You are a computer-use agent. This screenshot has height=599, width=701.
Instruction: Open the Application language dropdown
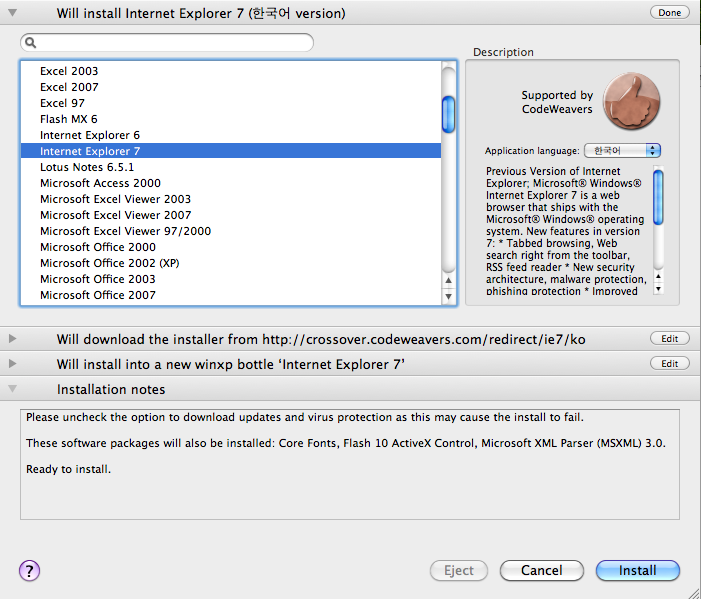pyautogui.click(x=622, y=151)
